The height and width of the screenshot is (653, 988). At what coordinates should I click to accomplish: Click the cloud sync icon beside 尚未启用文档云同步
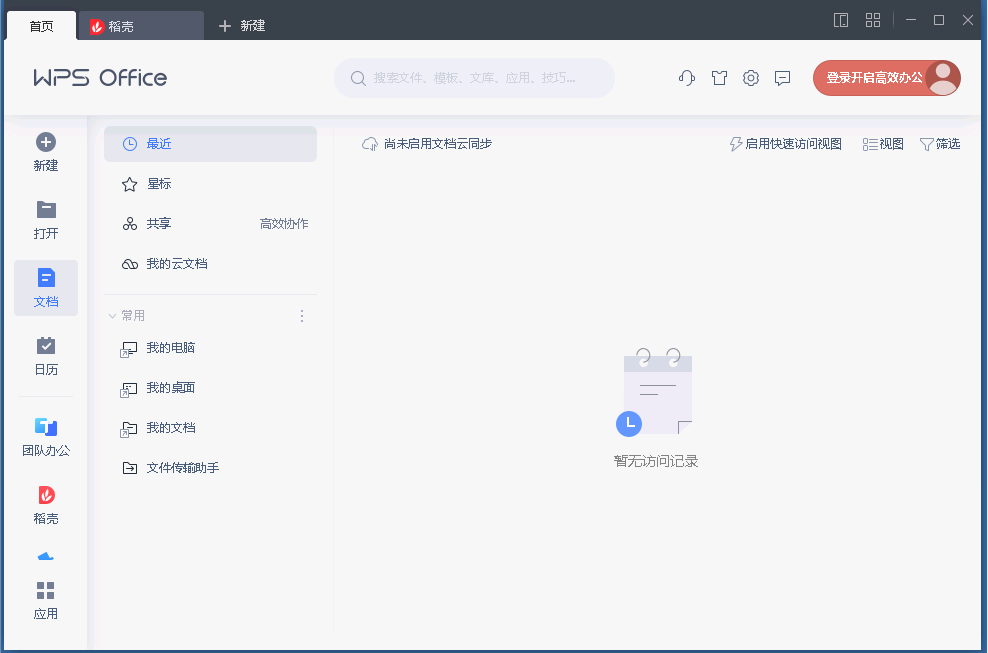tap(369, 144)
